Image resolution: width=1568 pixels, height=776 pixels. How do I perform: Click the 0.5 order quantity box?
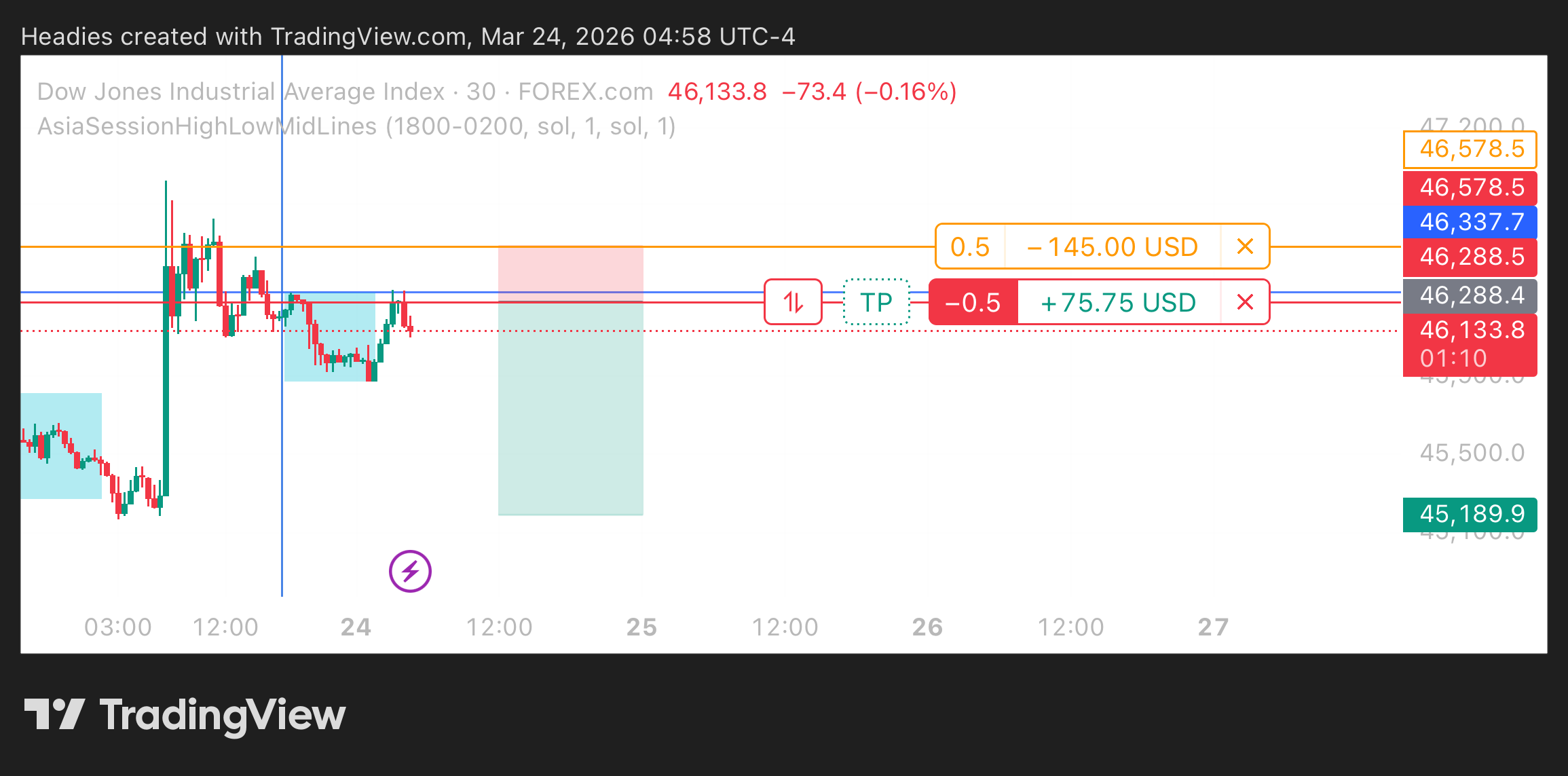click(970, 246)
